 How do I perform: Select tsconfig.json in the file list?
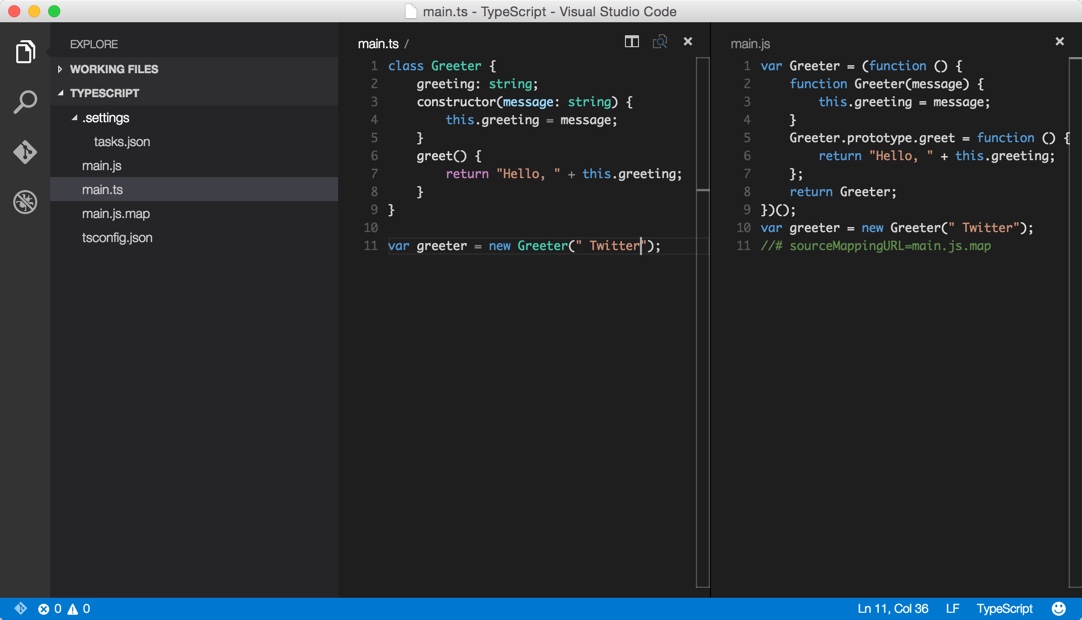point(117,238)
